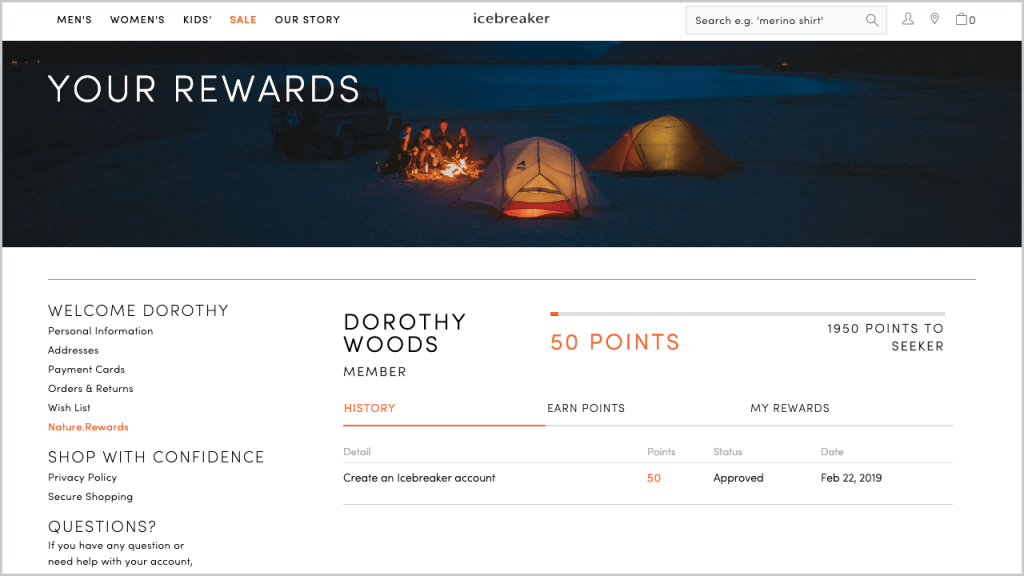Open Payment Cards link
Viewport: 1024px width, 576px height.
[x=86, y=370]
